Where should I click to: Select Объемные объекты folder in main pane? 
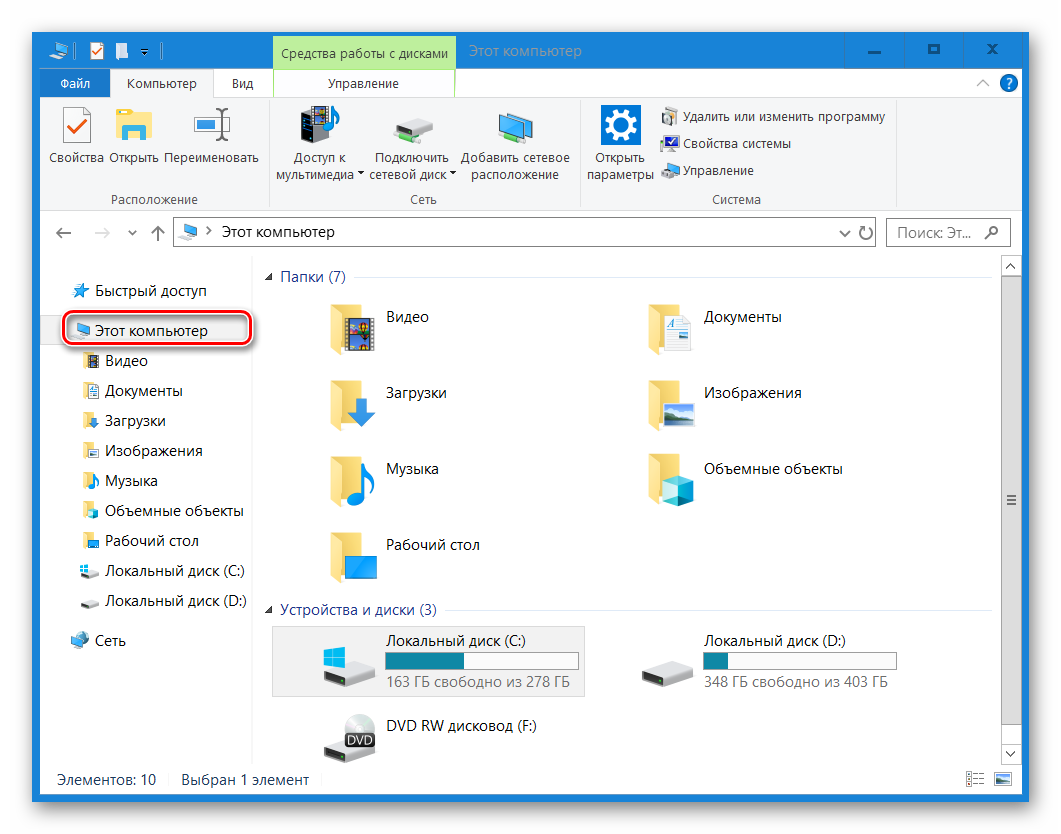click(745, 481)
